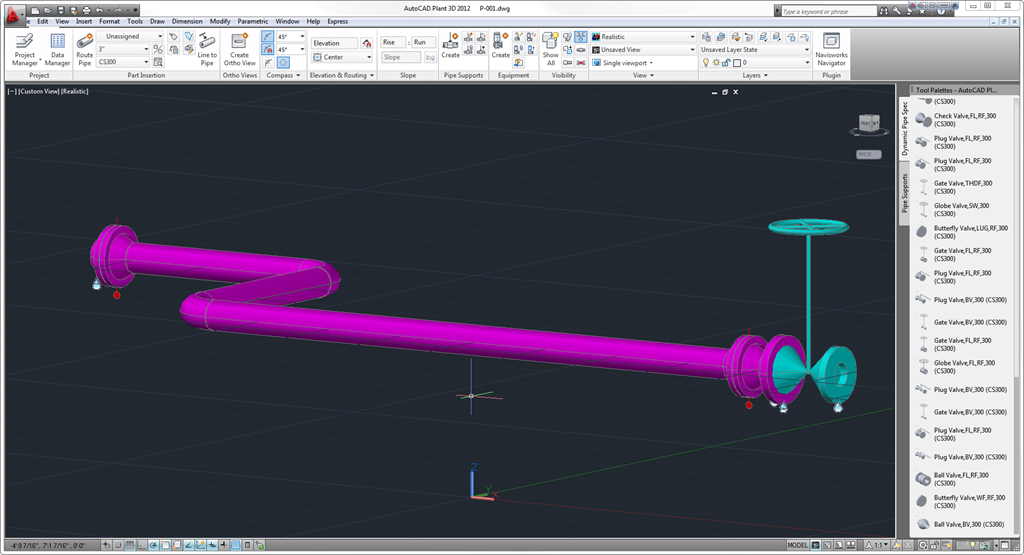Click the binoculars search icon
1024x555 pixels.
(884, 10)
